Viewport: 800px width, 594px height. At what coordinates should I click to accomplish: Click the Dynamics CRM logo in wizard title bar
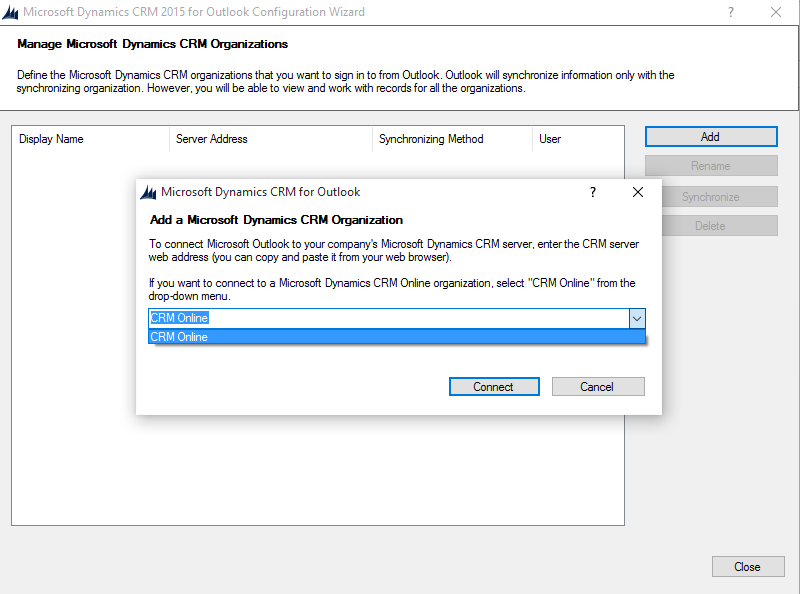point(10,12)
